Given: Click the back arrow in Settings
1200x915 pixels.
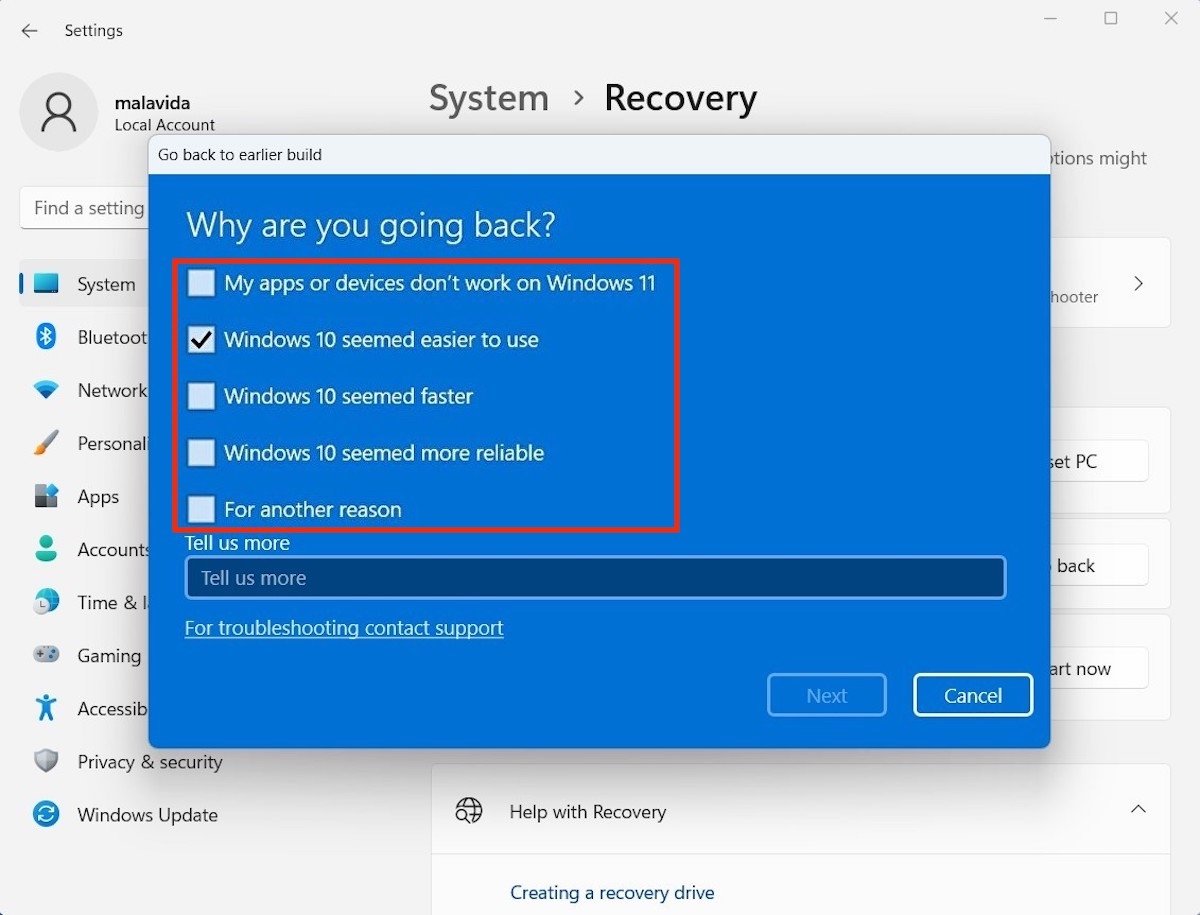Looking at the screenshot, I should (x=29, y=31).
